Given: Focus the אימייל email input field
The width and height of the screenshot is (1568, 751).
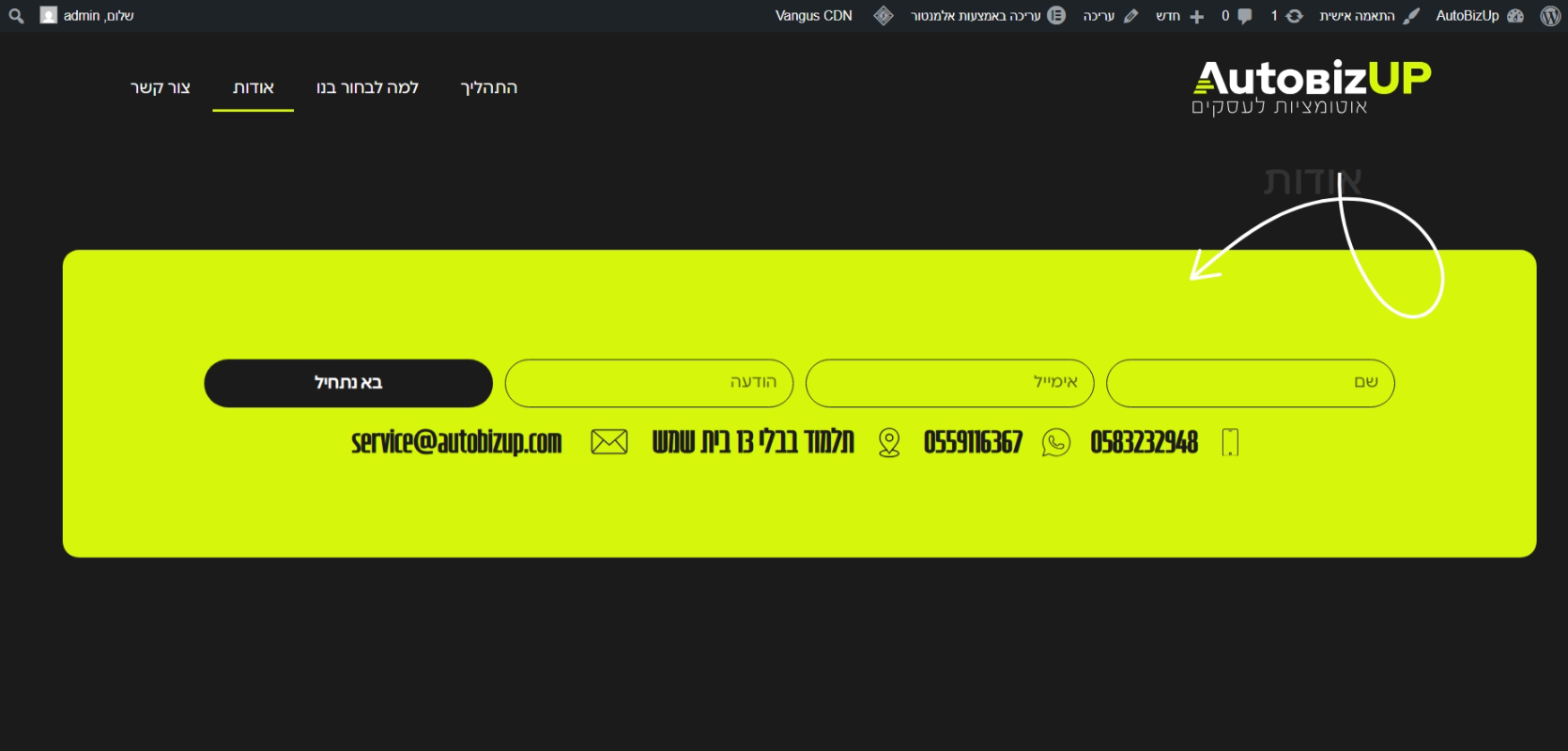Looking at the screenshot, I should [x=950, y=383].
